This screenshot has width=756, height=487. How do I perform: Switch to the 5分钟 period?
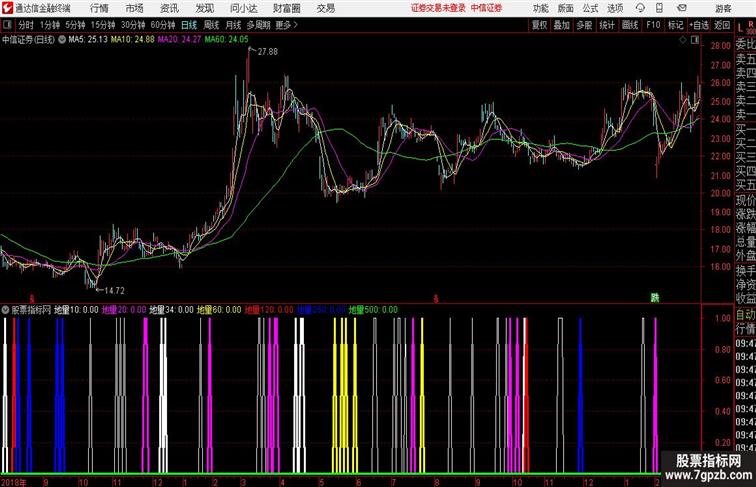click(75, 25)
